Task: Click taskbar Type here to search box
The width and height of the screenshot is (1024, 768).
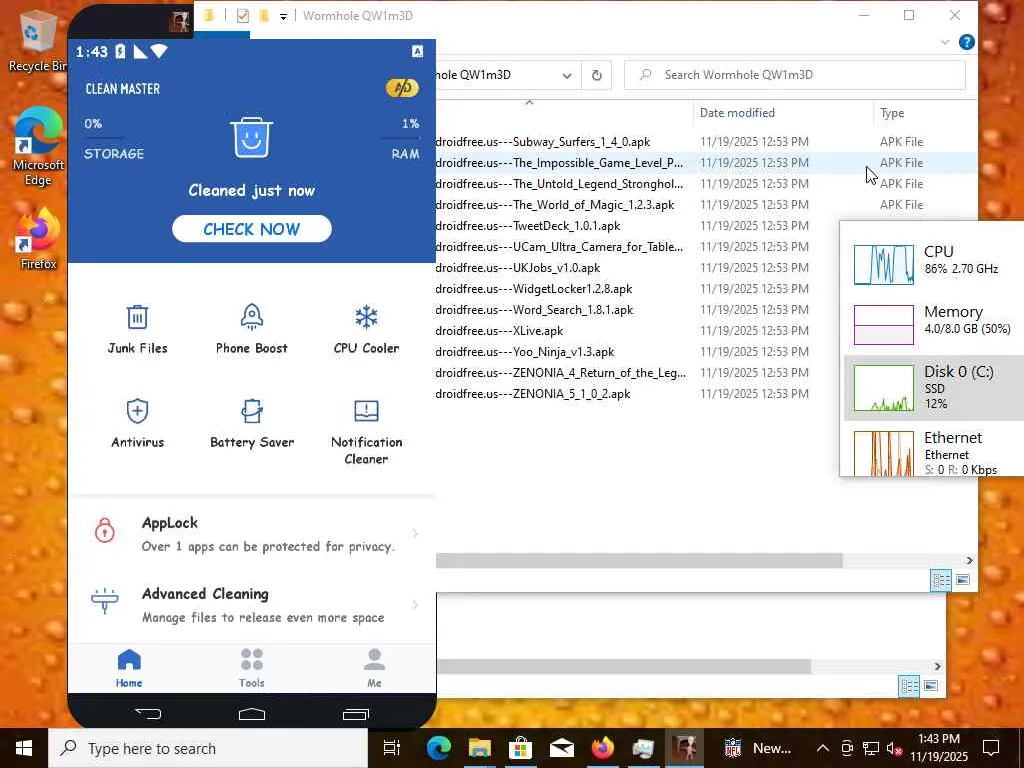Action: 208,748
